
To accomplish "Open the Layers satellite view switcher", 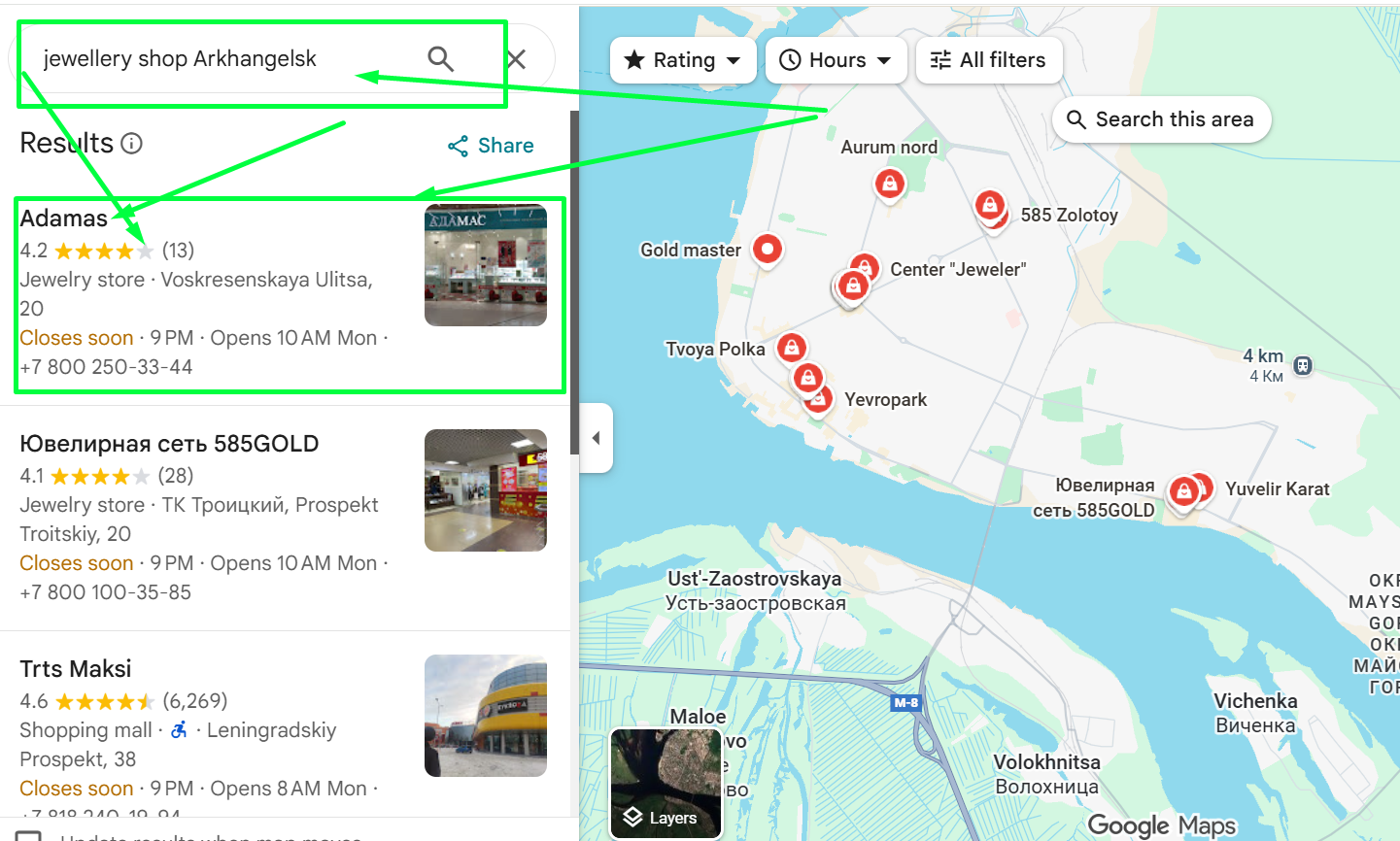I will [x=666, y=783].
